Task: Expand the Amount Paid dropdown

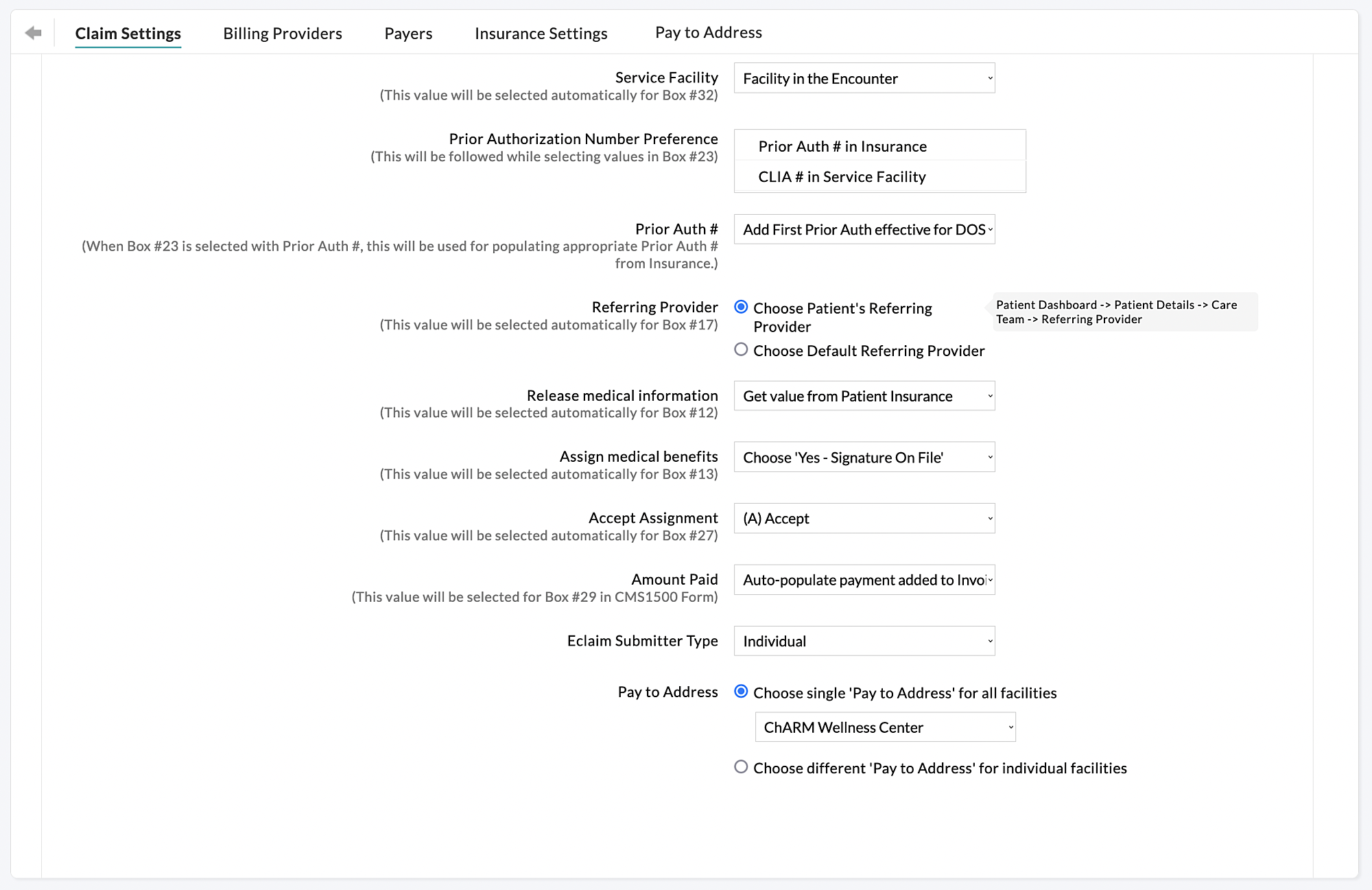Action: [864, 580]
